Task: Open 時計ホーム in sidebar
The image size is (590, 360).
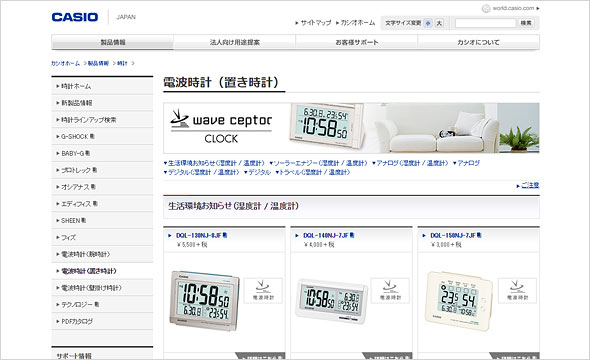Action: (102, 86)
